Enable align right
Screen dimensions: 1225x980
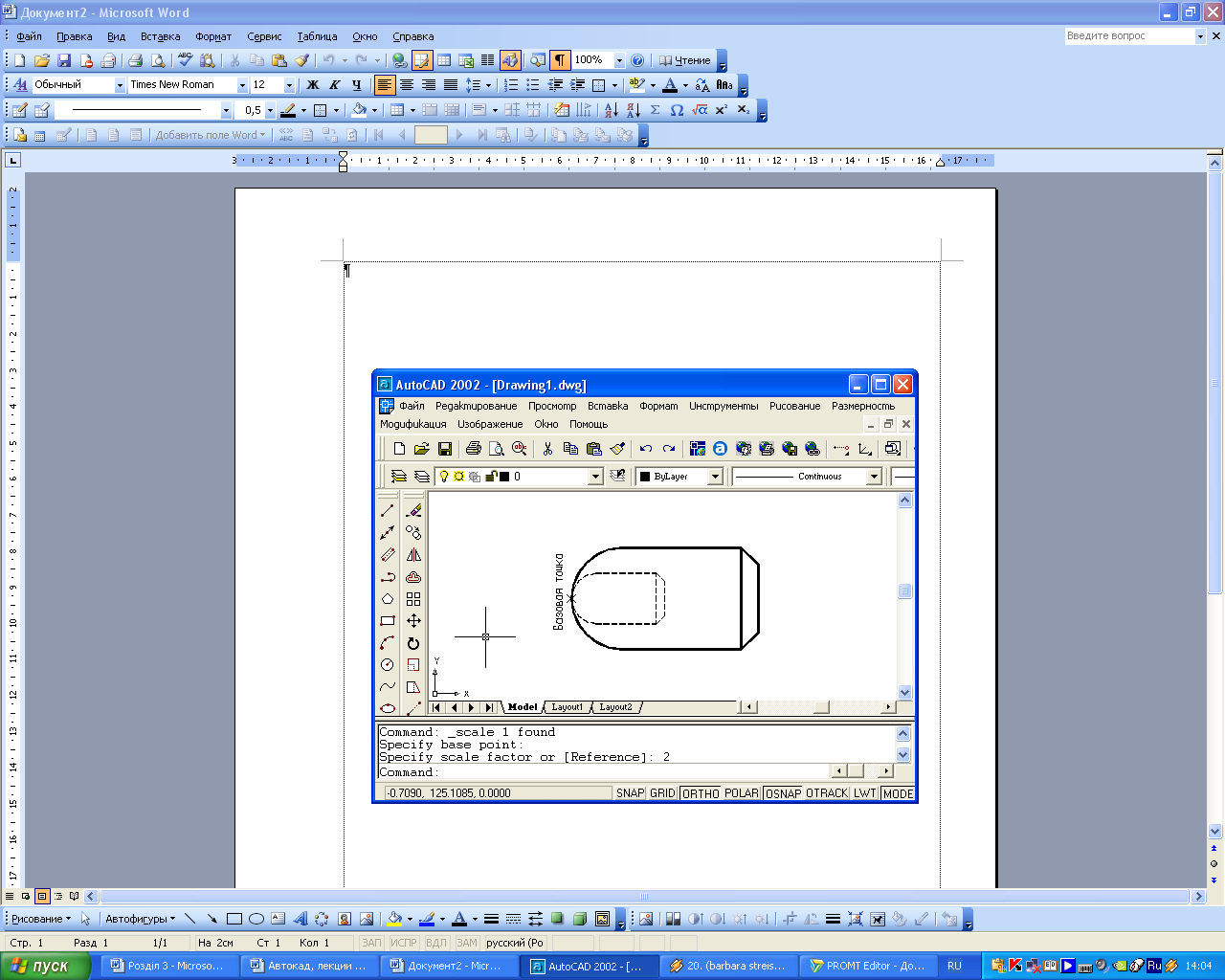click(x=429, y=85)
